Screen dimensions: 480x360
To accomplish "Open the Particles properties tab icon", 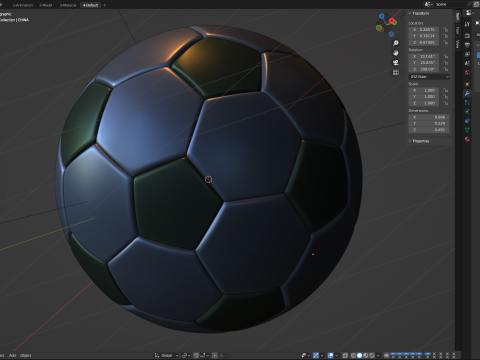I will (x=467, y=103).
